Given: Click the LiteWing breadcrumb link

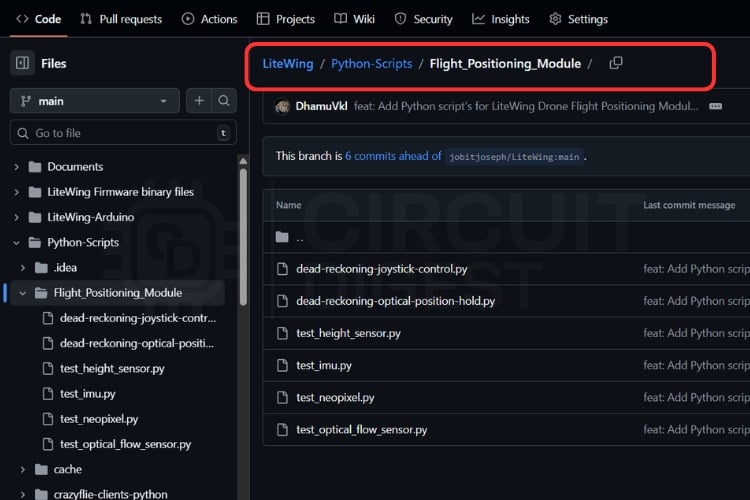Looking at the screenshot, I should pos(288,64).
